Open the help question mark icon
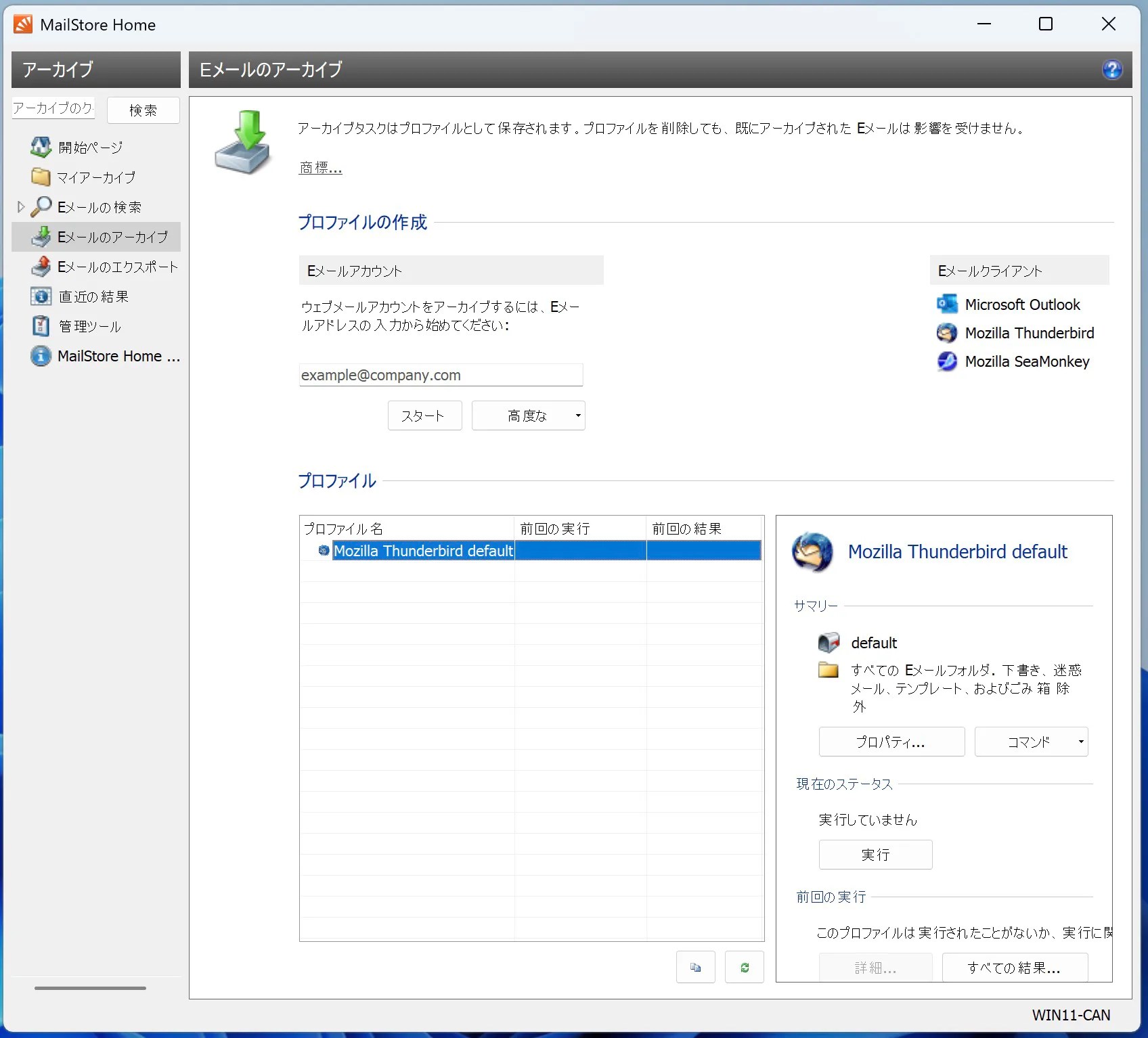This screenshot has width=1148, height=1038. (x=1111, y=70)
